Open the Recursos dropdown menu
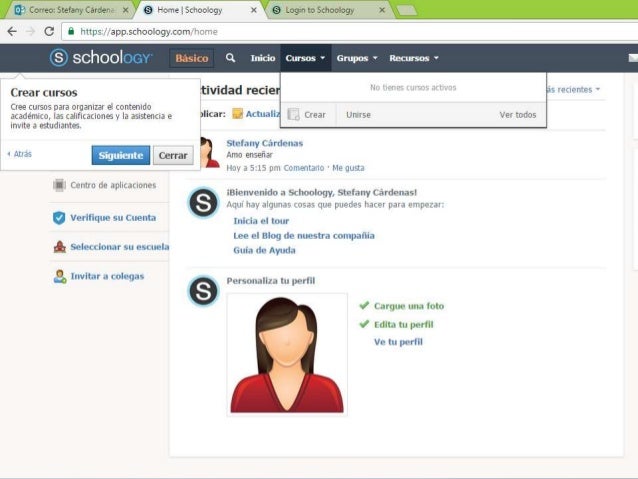 pyautogui.click(x=414, y=58)
